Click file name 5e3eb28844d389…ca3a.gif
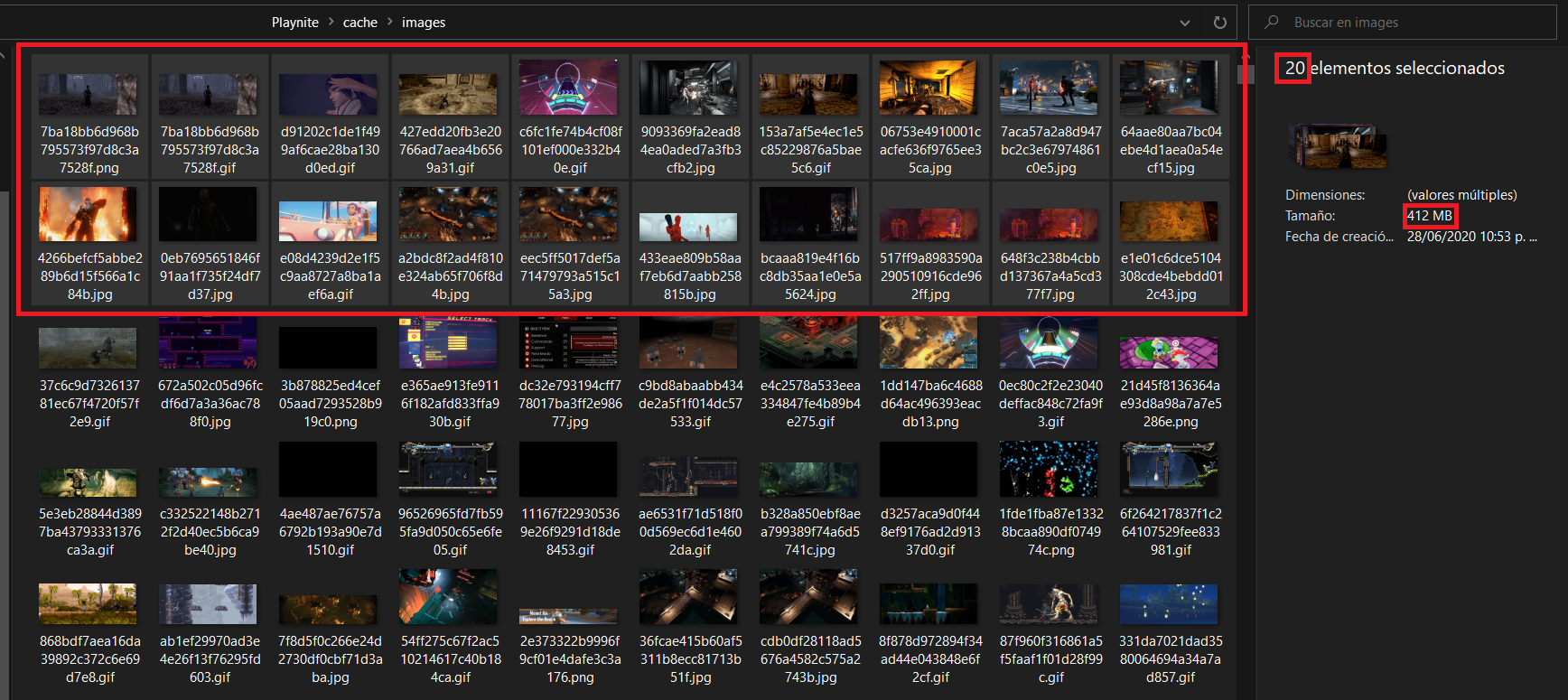Image resolution: width=1568 pixels, height=700 pixels. point(89,532)
